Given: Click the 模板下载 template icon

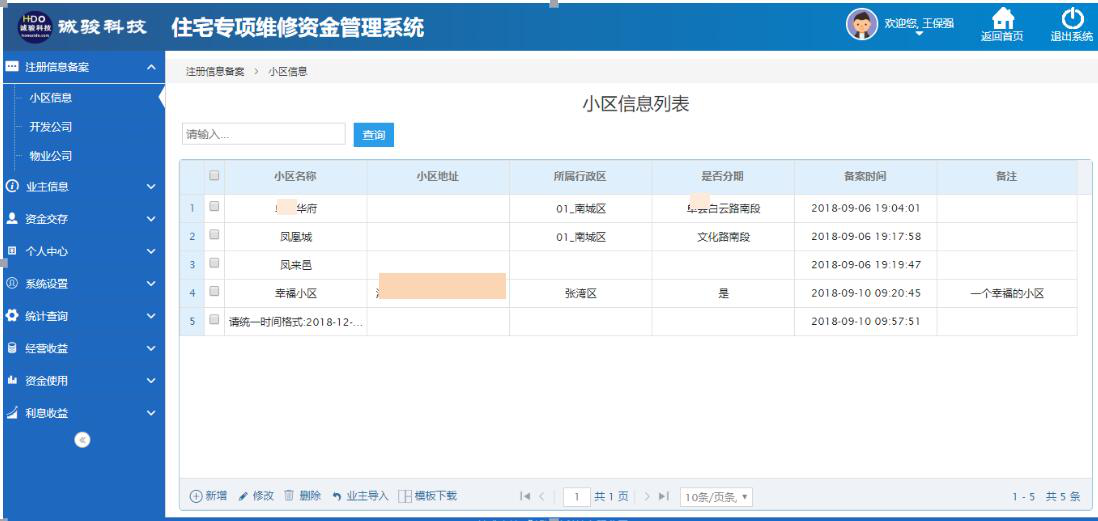Looking at the screenshot, I should pyautogui.click(x=405, y=496).
